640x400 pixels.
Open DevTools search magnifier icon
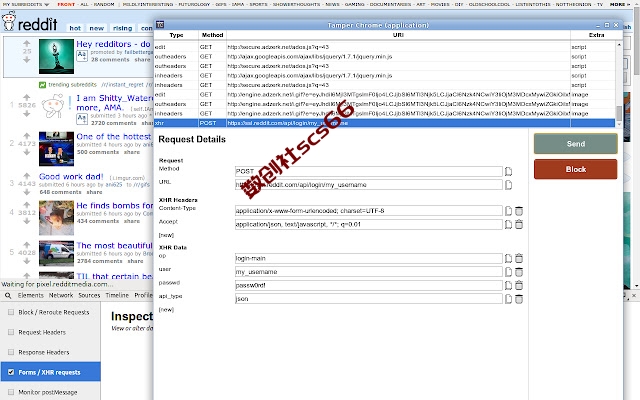tap(8, 296)
